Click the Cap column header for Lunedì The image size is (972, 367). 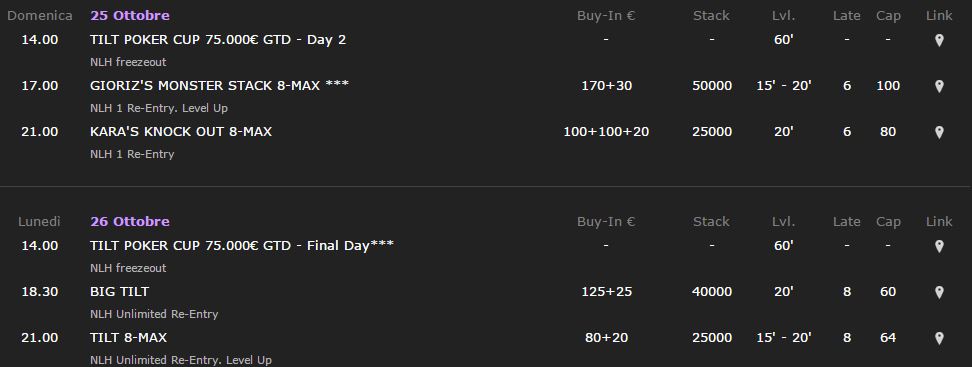888,222
